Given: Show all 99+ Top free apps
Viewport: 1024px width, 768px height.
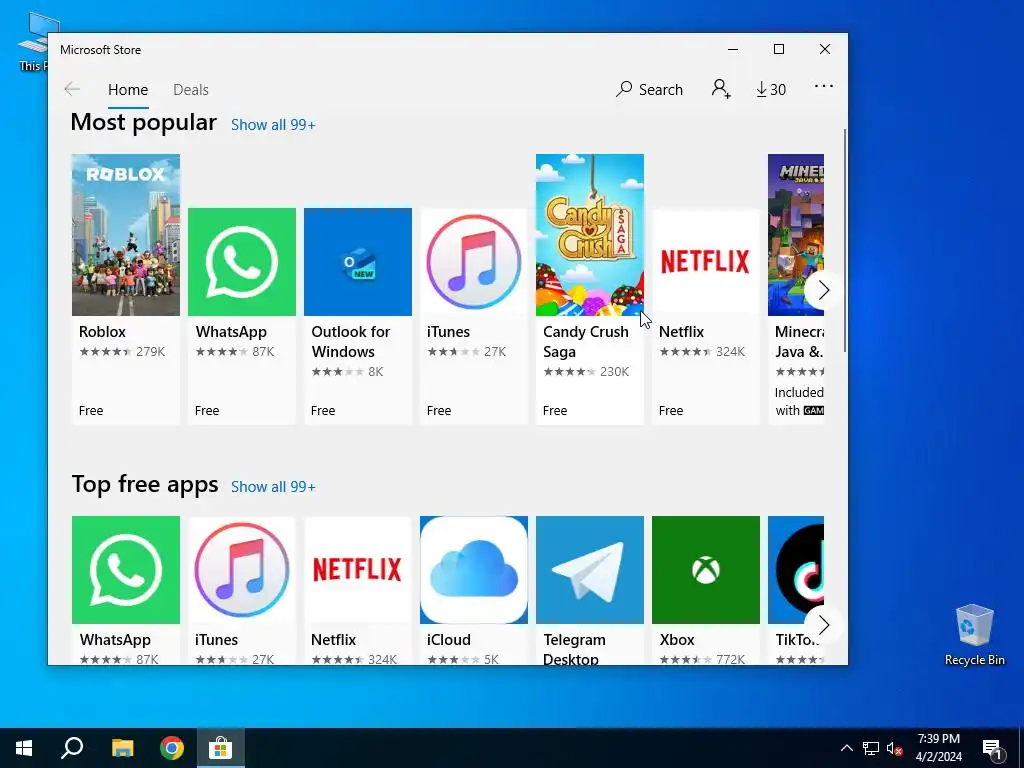Looking at the screenshot, I should click(x=273, y=487).
